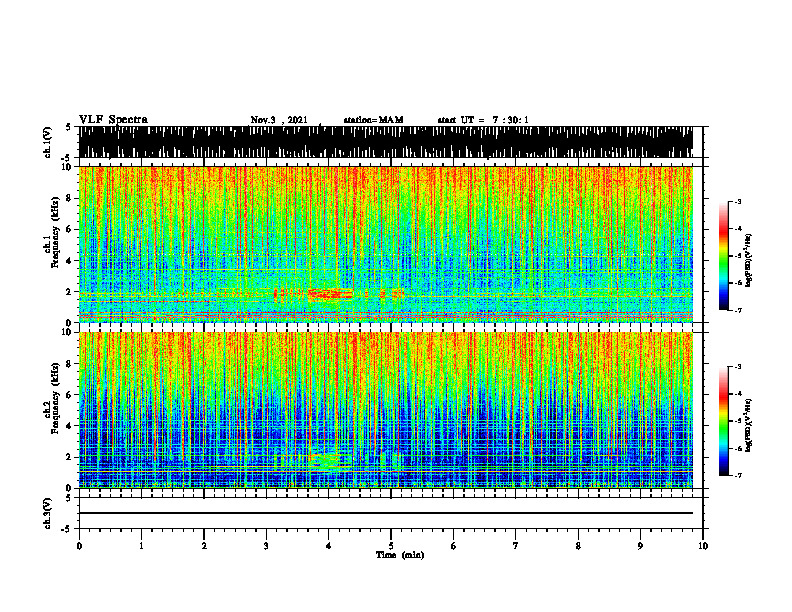792x612 pixels.
Task: Click ch.1 frequency tick label "6"
Action: point(70,230)
